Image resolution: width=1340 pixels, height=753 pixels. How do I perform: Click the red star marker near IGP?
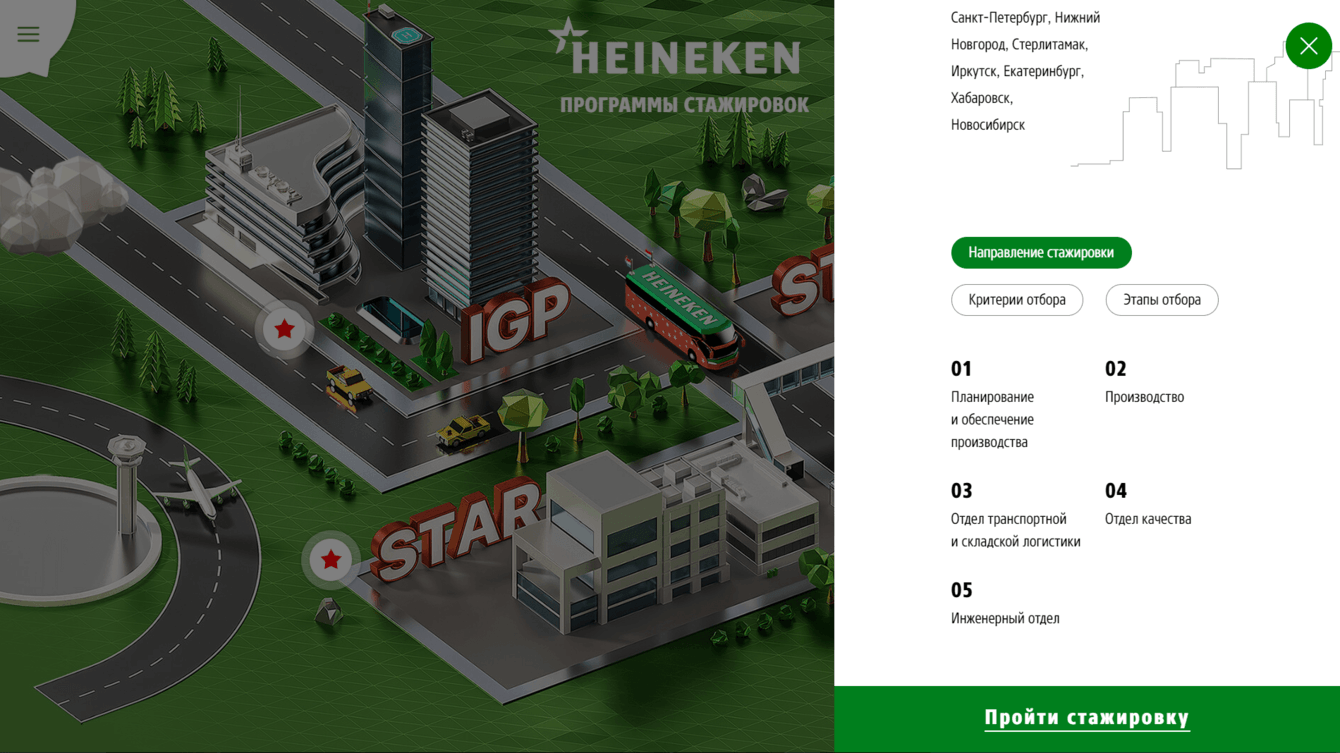[285, 329]
